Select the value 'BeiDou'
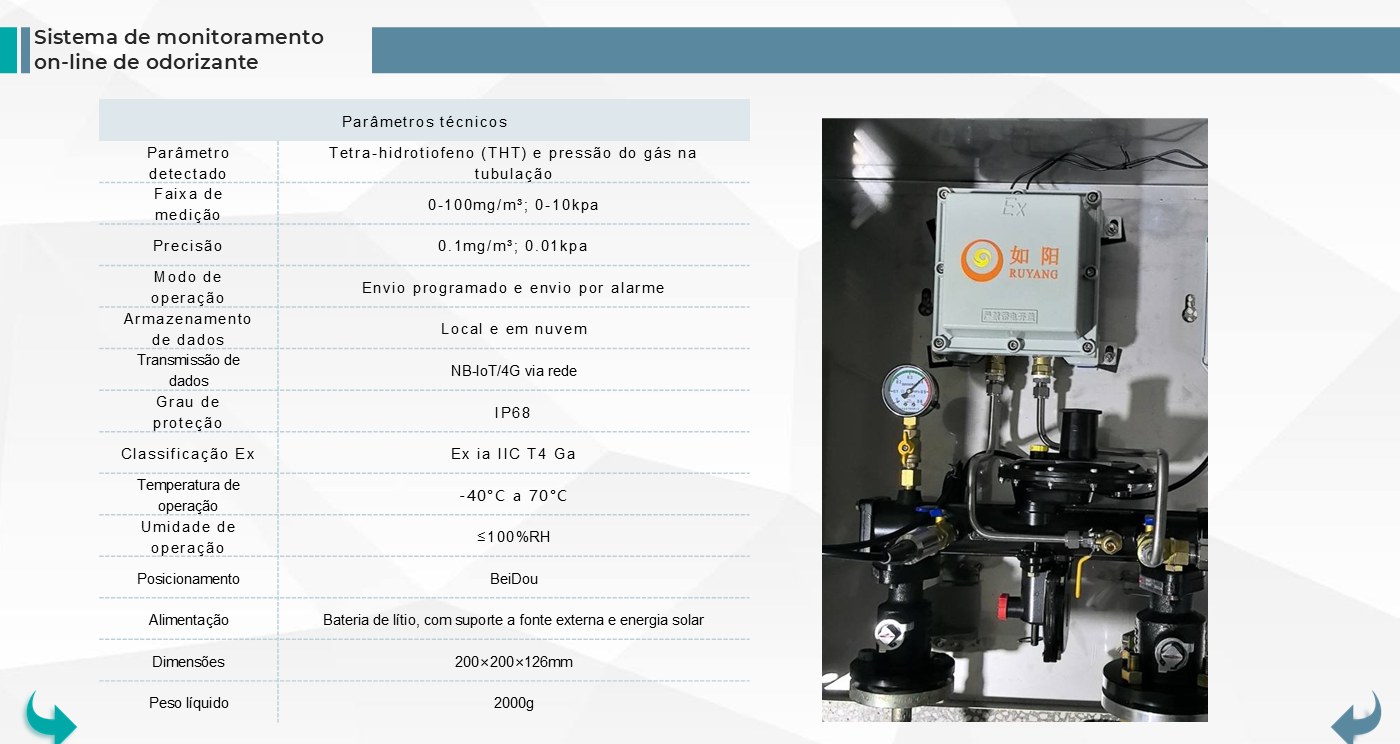Image resolution: width=1400 pixels, height=744 pixels. pos(514,579)
